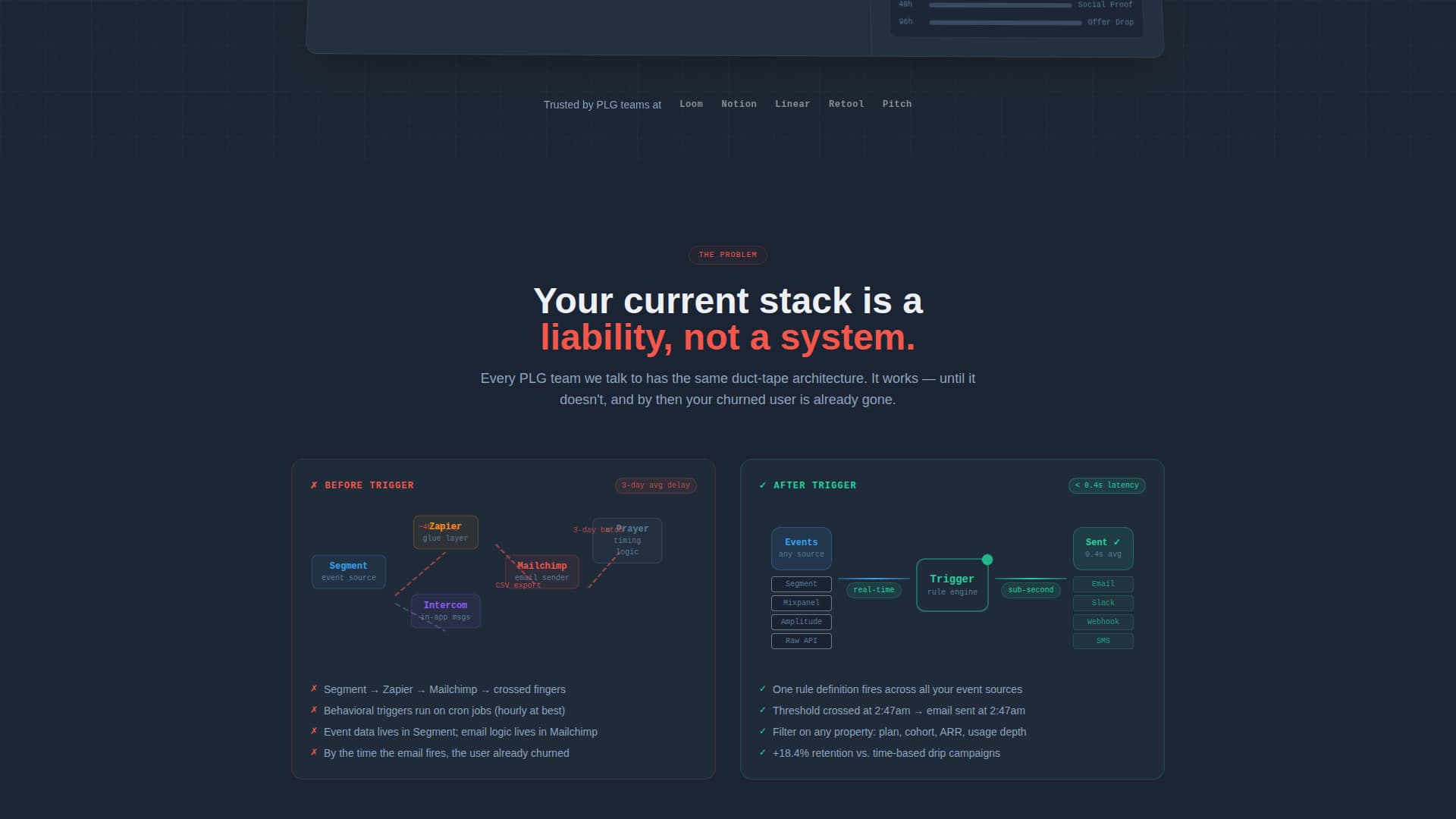Click the Slack destination chip
The height and width of the screenshot is (819, 1456).
pyautogui.click(x=1103, y=603)
